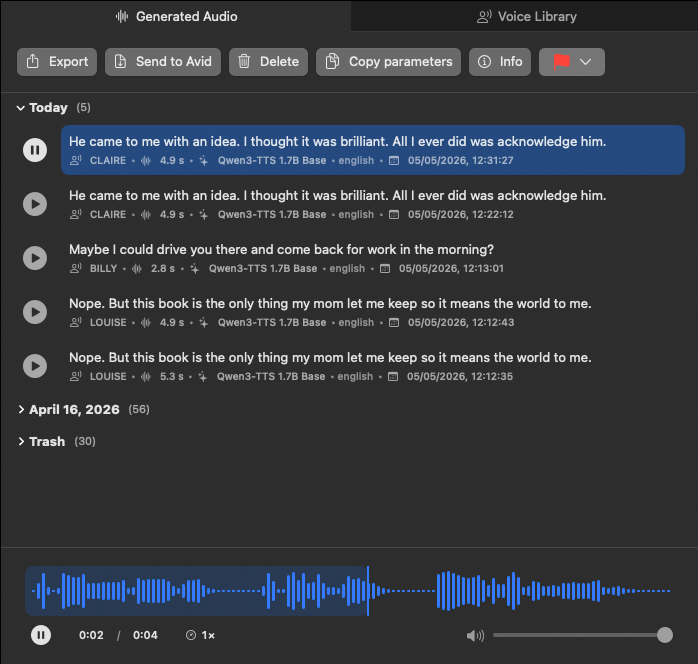Click the info circle icon
The width and height of the screenshot is (698, 664).
click(x=484, y=61)
